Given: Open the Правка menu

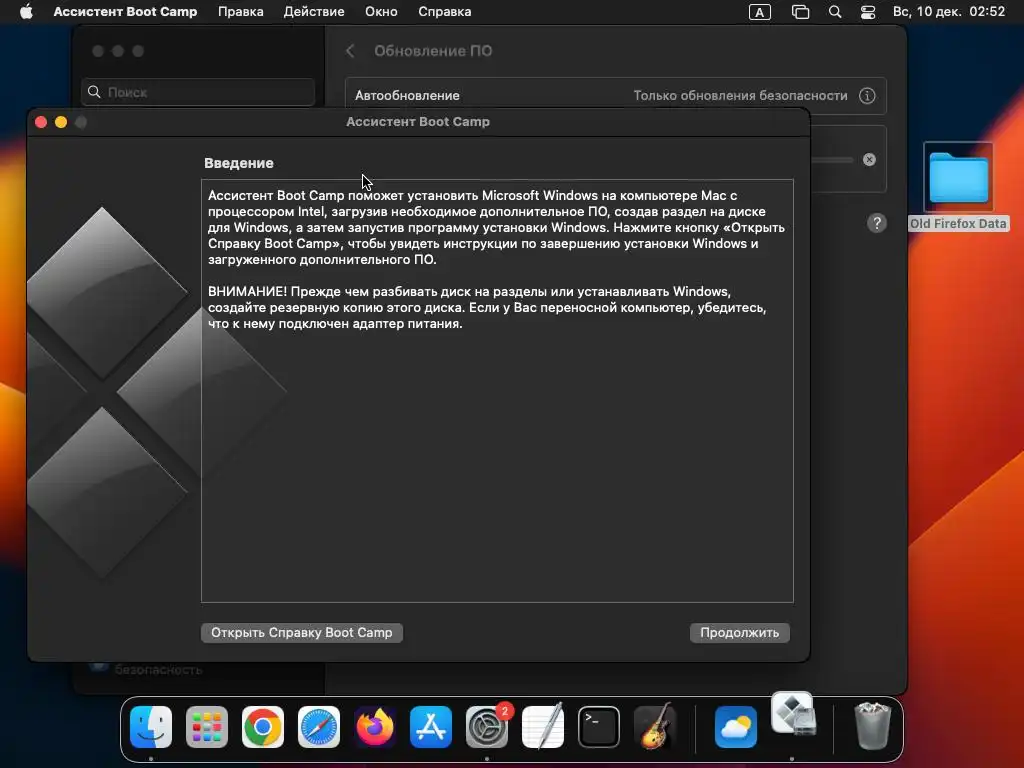Looking at the screenshot, I should 241,12.
